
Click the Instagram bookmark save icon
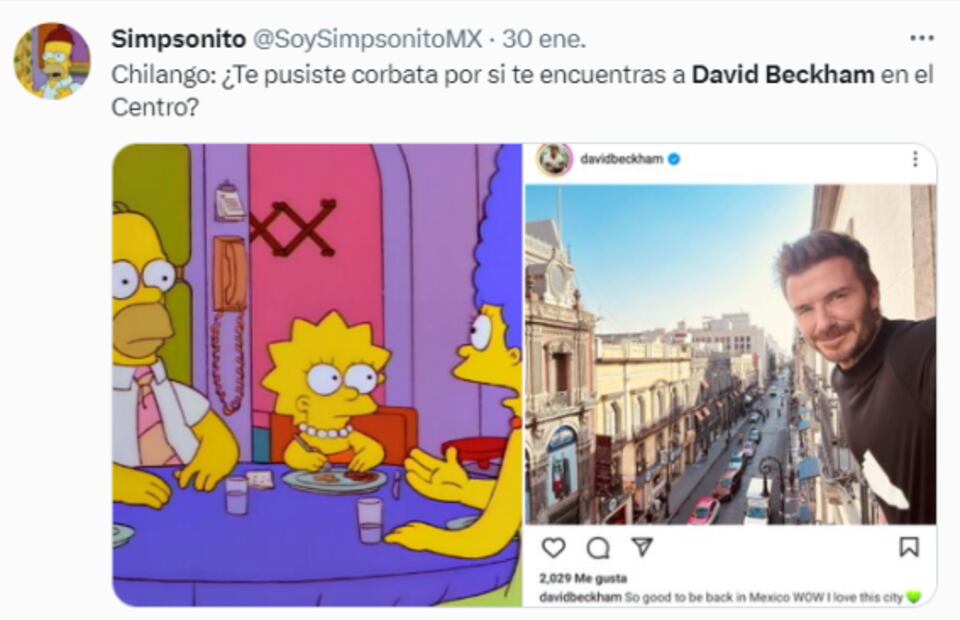pos(909,547)
